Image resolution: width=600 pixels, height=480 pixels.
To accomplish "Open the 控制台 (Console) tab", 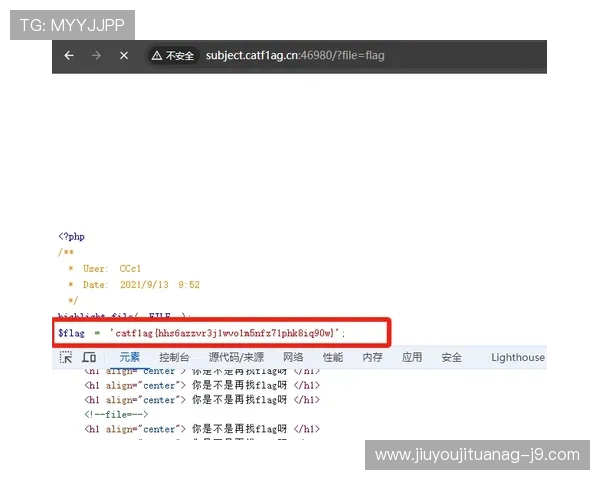I will [174, 357].
